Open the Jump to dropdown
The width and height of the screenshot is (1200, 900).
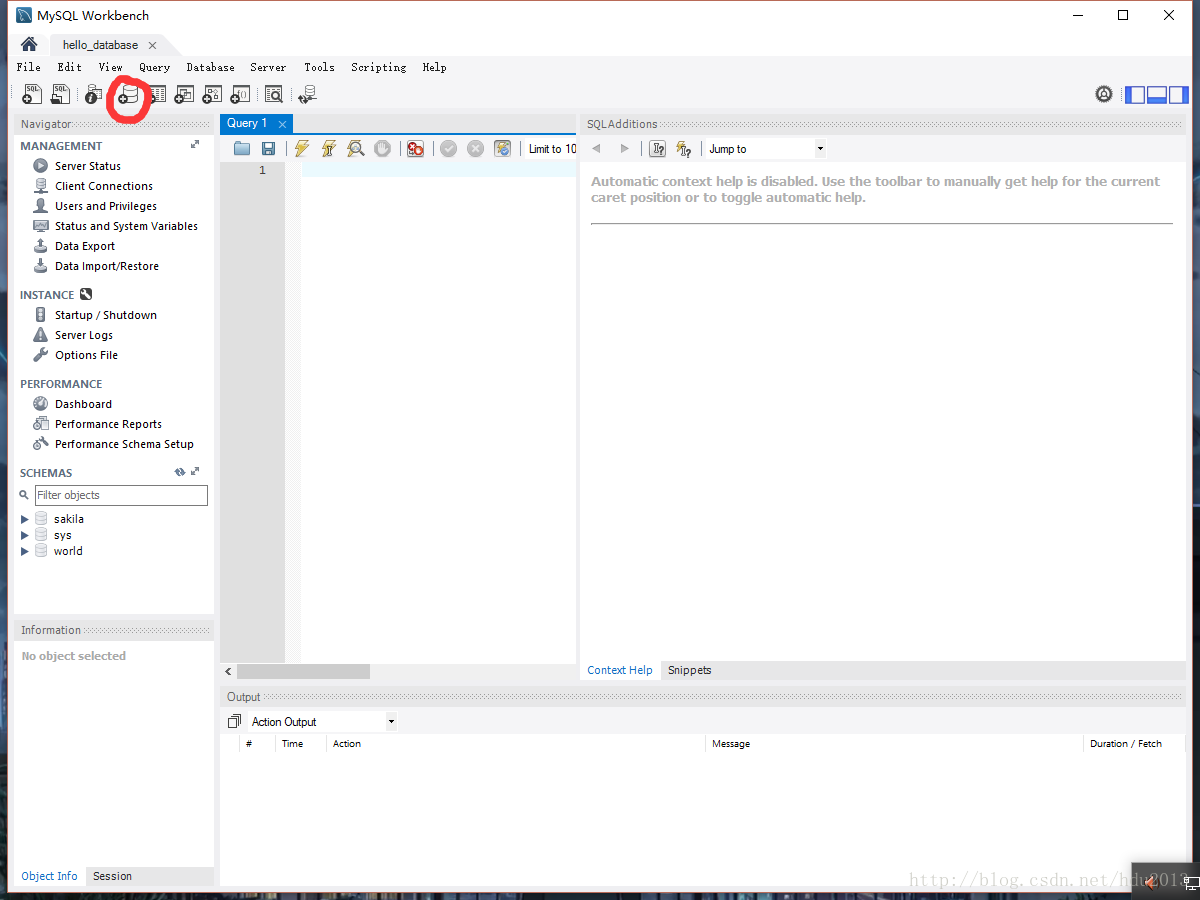(x=766, y=149)
